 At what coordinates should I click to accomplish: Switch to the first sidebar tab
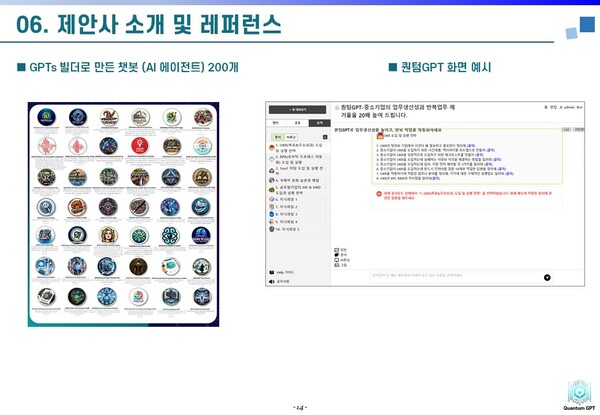(x=276, y=122)
